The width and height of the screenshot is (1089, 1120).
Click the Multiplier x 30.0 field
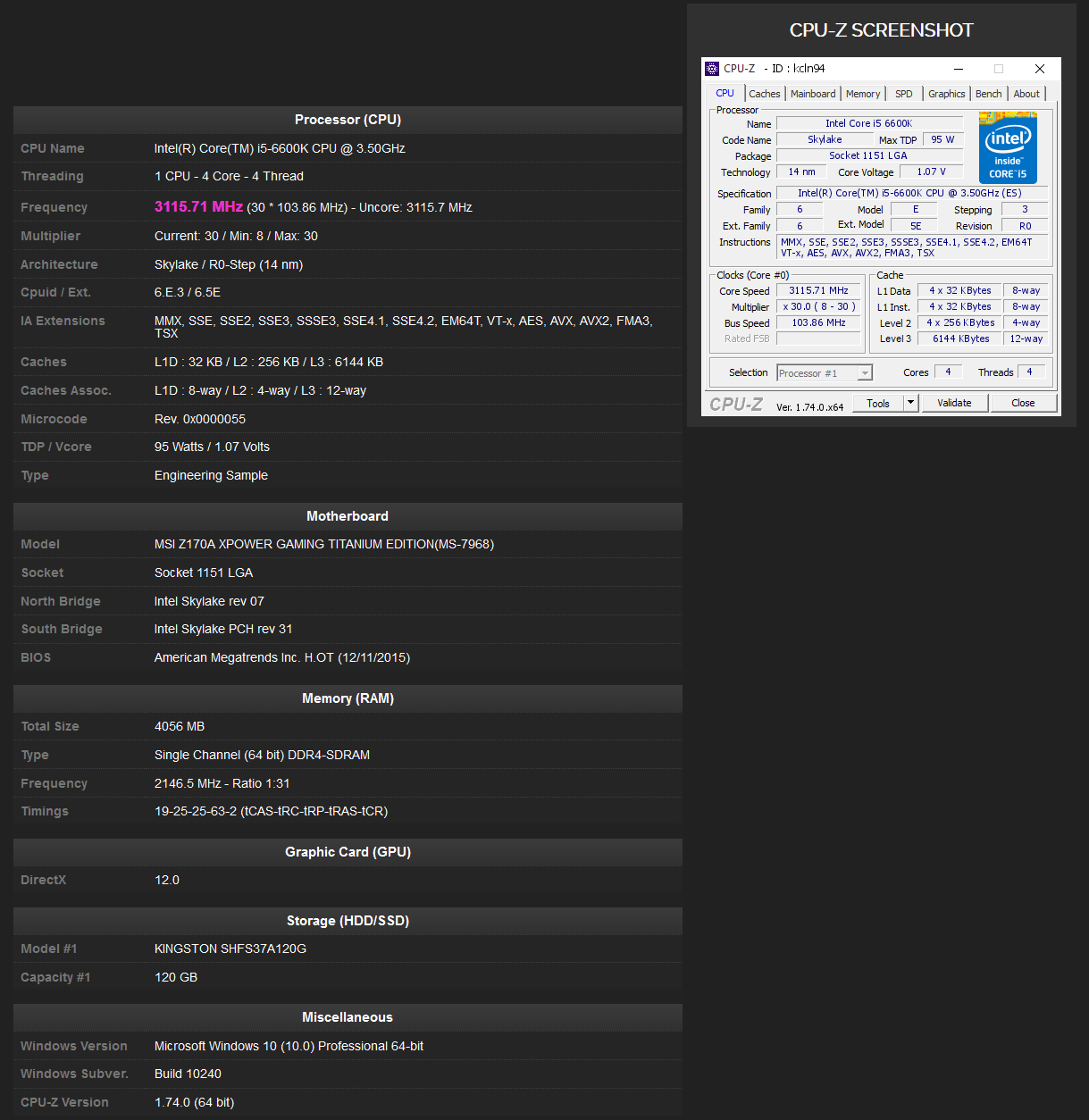[x=818, y=306]
